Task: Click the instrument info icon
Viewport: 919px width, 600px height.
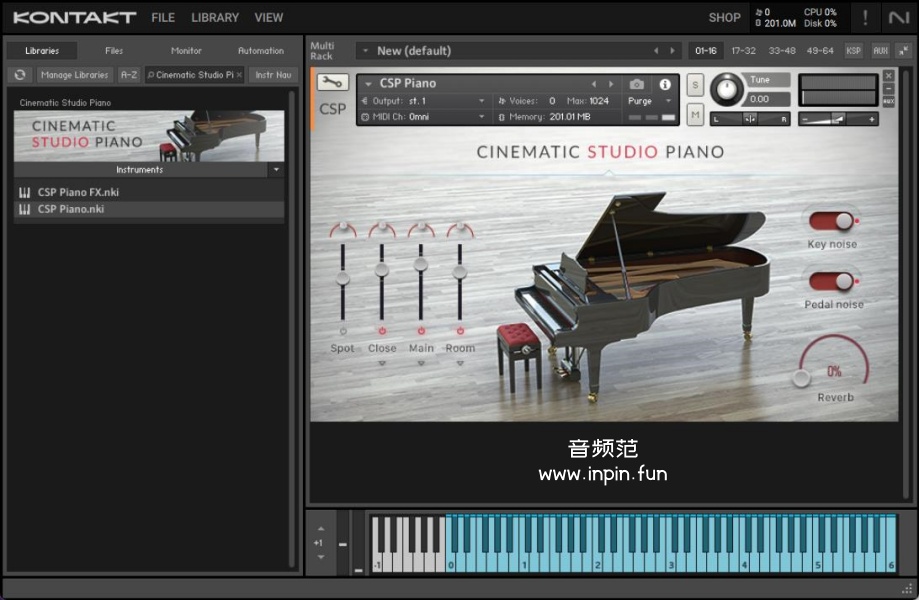Action: click(x=665, y=85)
